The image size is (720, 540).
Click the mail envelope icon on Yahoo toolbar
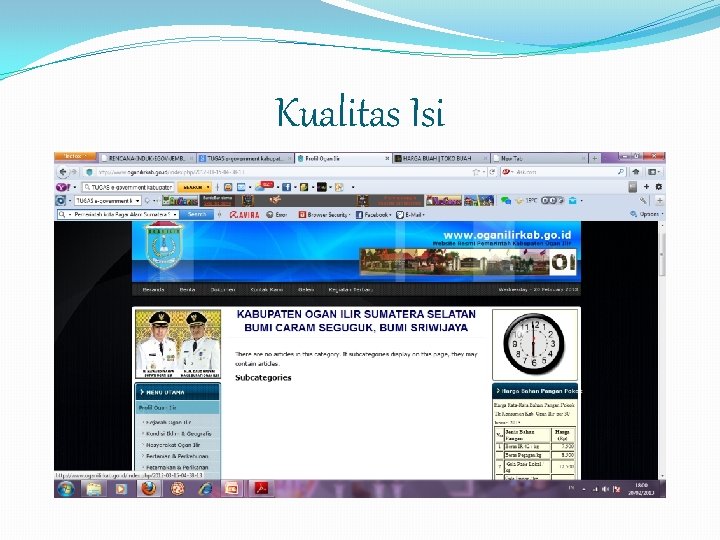(x=241, y=187)
